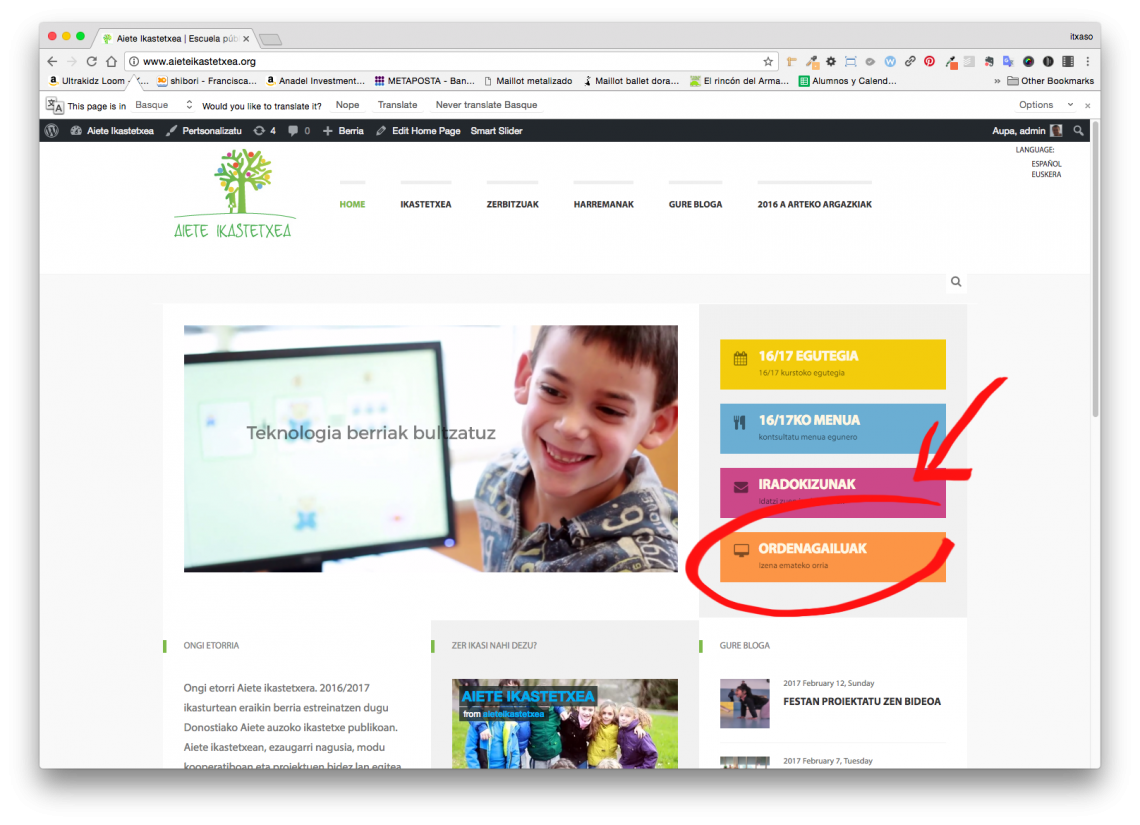Open the + Berria new content menu

(343, 131)
